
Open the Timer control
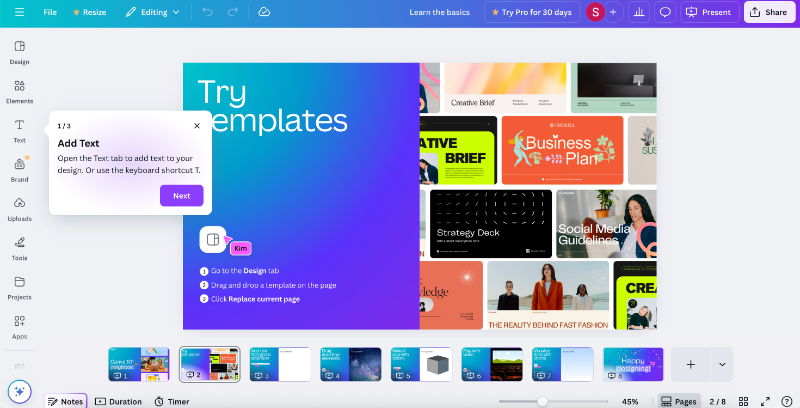click(x=172, y=401)
